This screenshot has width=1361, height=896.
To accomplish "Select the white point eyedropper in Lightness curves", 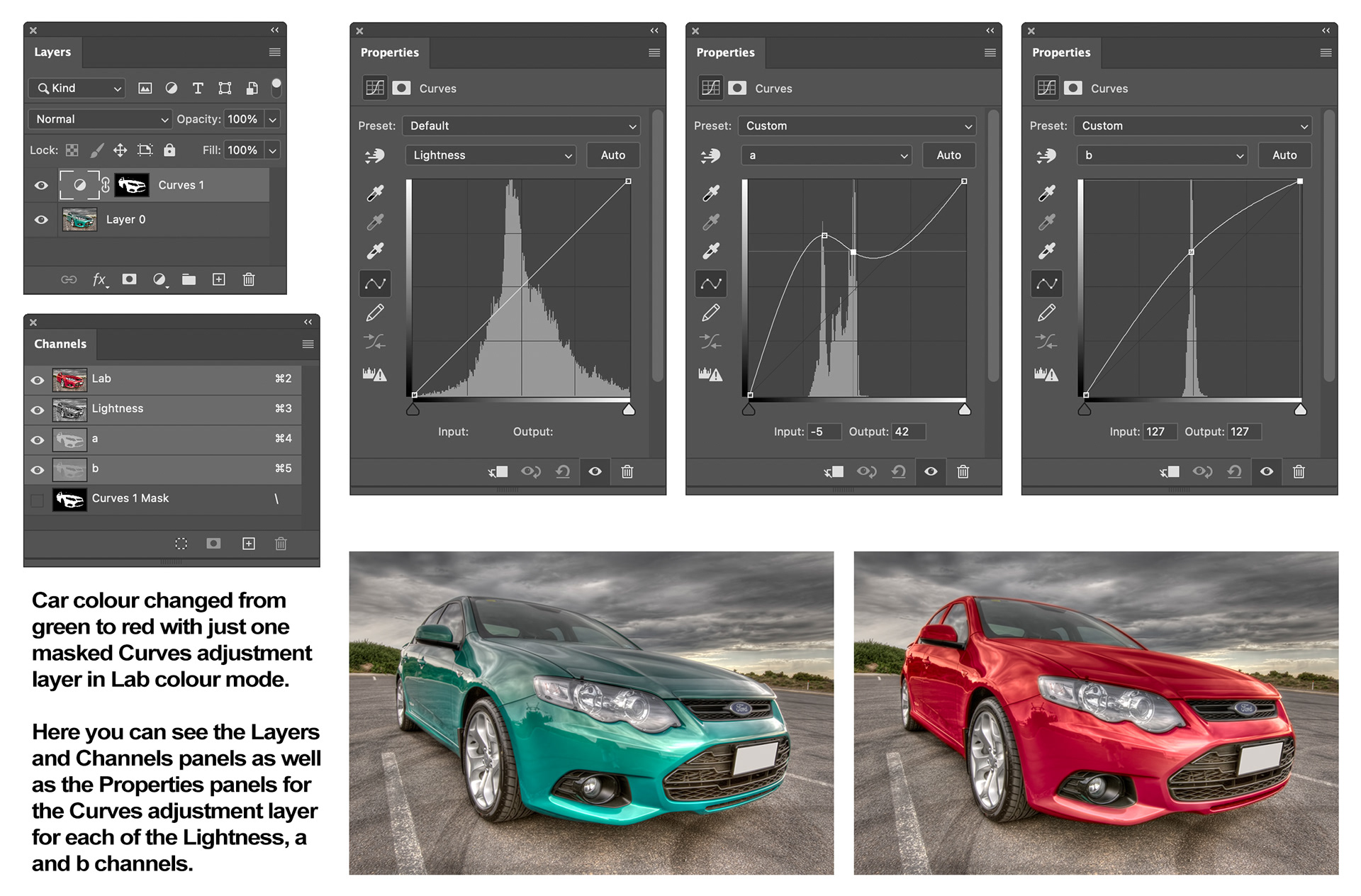I will [x=375, y=250].
